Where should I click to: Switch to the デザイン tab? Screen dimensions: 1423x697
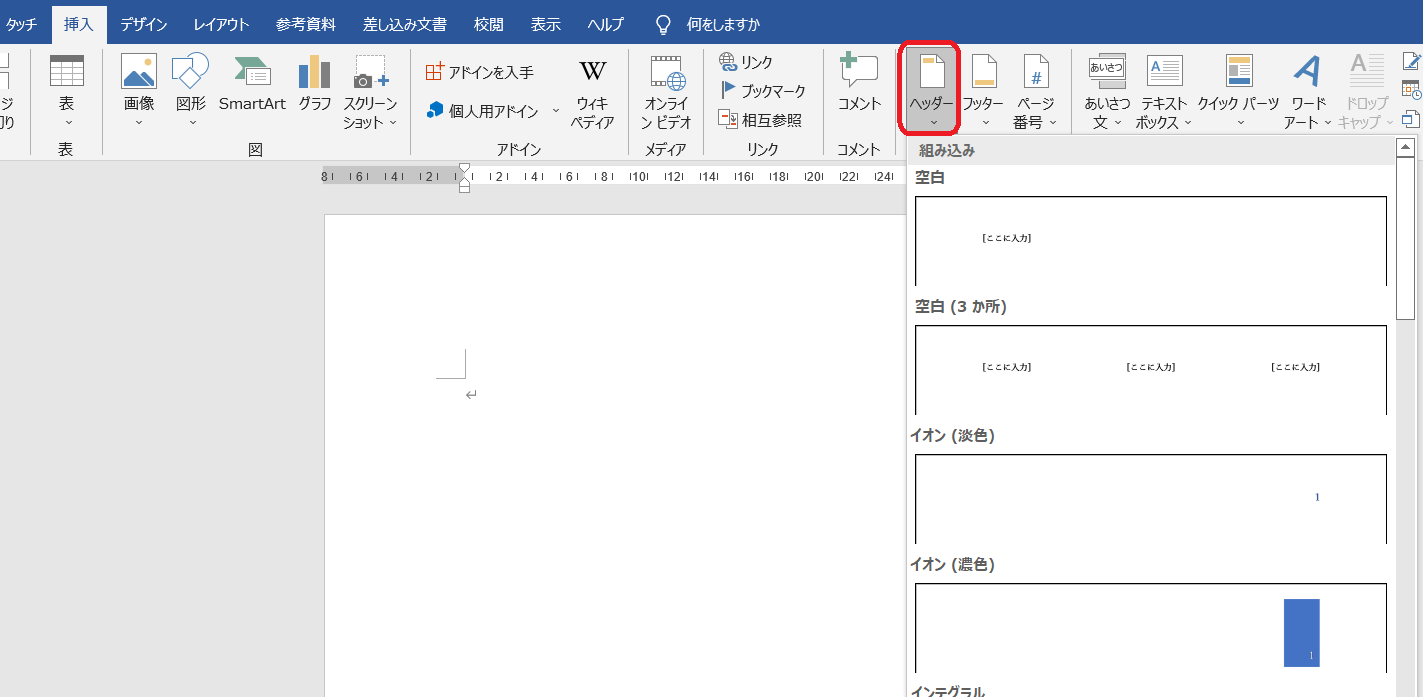[x=144, y=24]
